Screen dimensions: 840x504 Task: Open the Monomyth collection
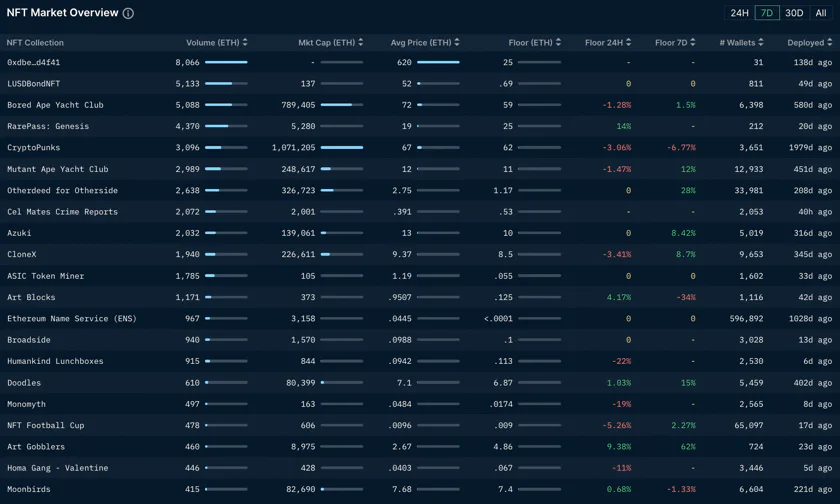(x=26, y=404)
